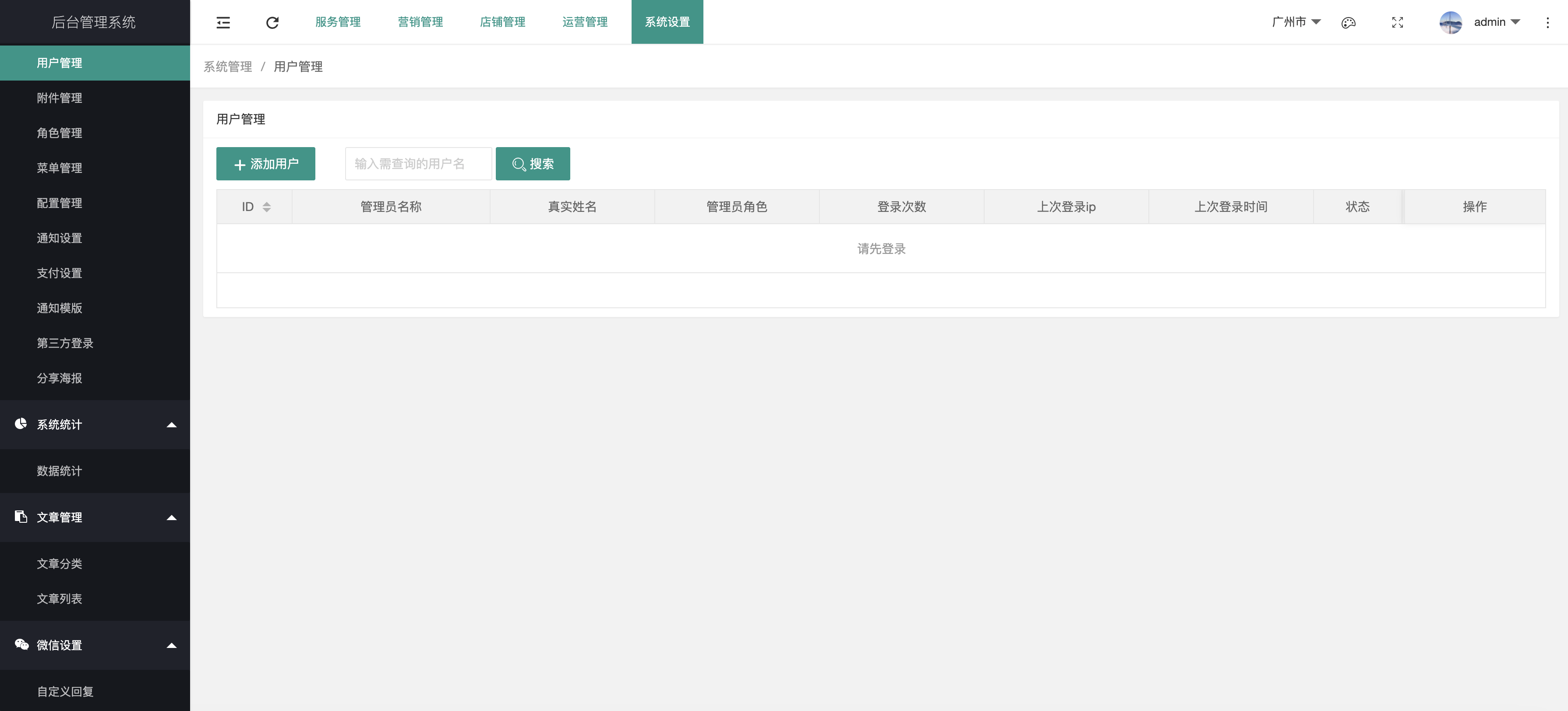1568x711 pixels.
Task: Switch to the 服务管理 top tab
Action: coord(338,22)
